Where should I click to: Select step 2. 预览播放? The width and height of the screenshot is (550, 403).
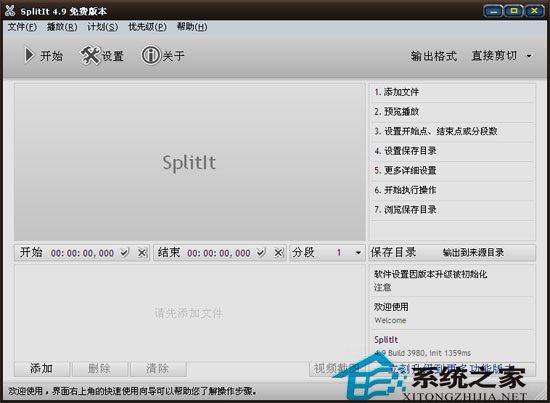pyautogui.click(x=452, y=112)
